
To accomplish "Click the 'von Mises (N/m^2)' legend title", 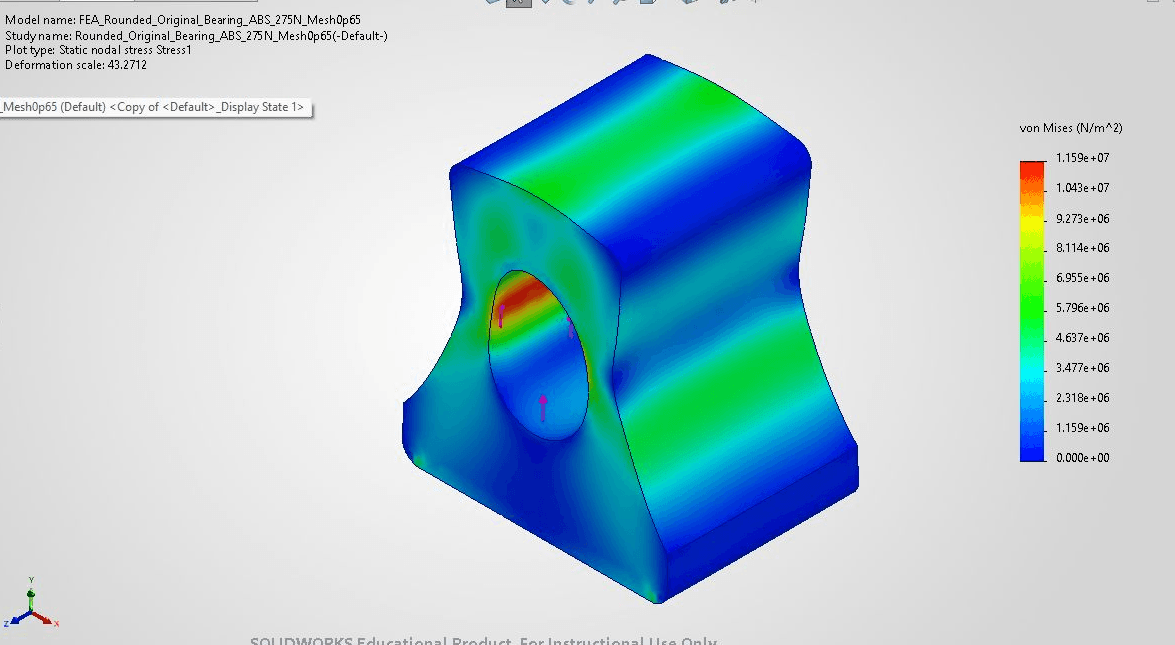I will pos(1071,128).
